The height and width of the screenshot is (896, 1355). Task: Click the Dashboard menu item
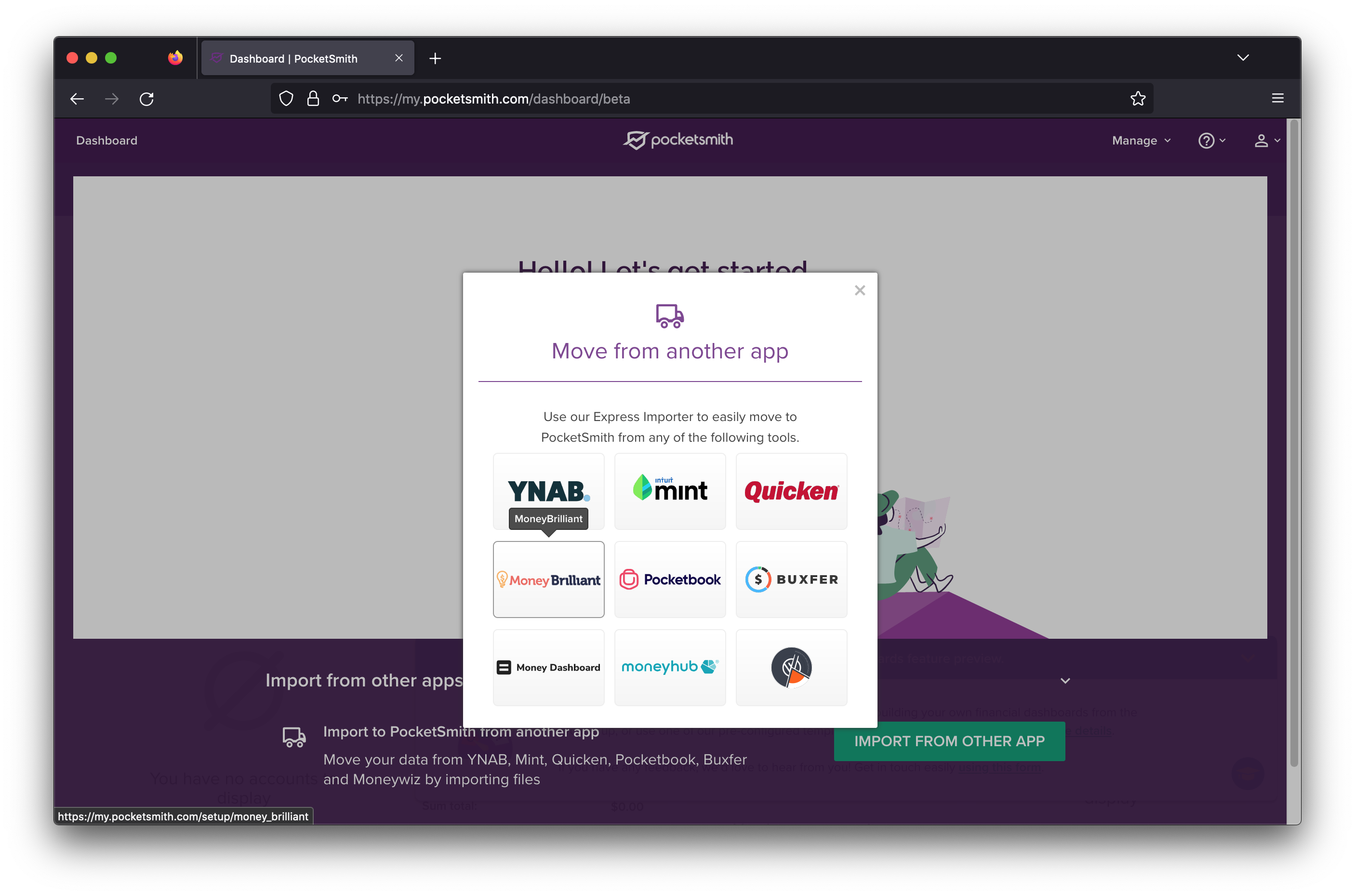[107, 141]
